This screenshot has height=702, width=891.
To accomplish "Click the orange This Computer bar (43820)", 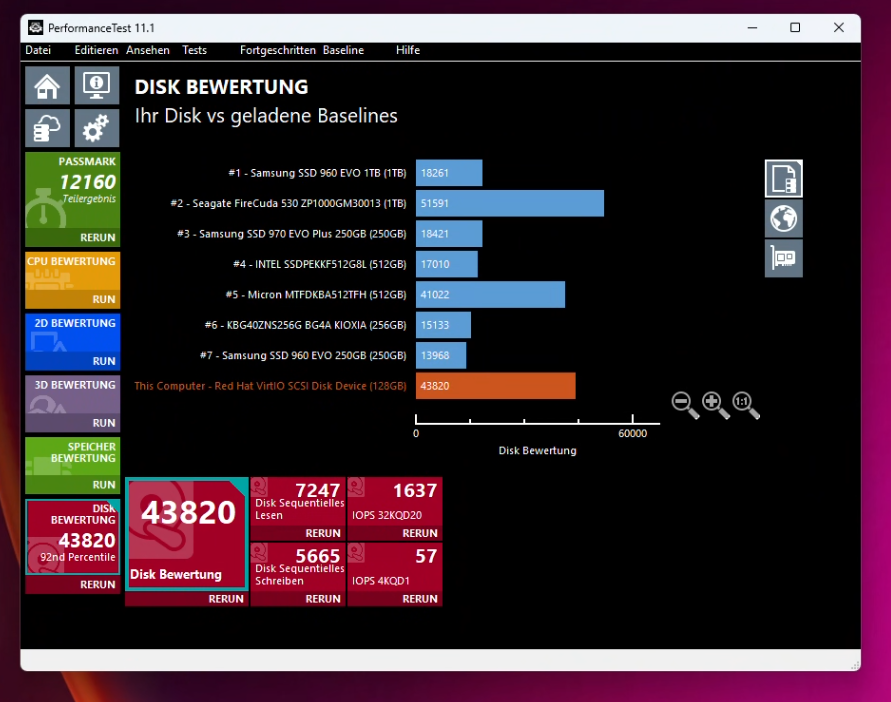I will pyautogui.click(x=496, y=386).
